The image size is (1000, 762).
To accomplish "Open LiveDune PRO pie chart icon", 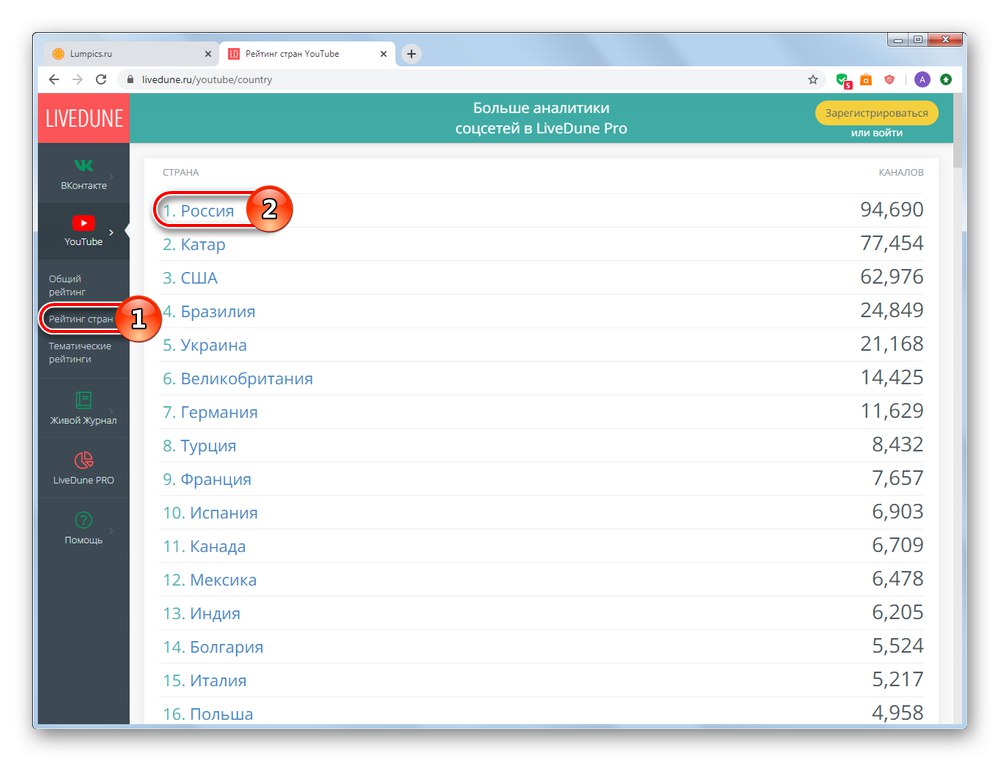I will pyautogui.click(x=84, y=460).
